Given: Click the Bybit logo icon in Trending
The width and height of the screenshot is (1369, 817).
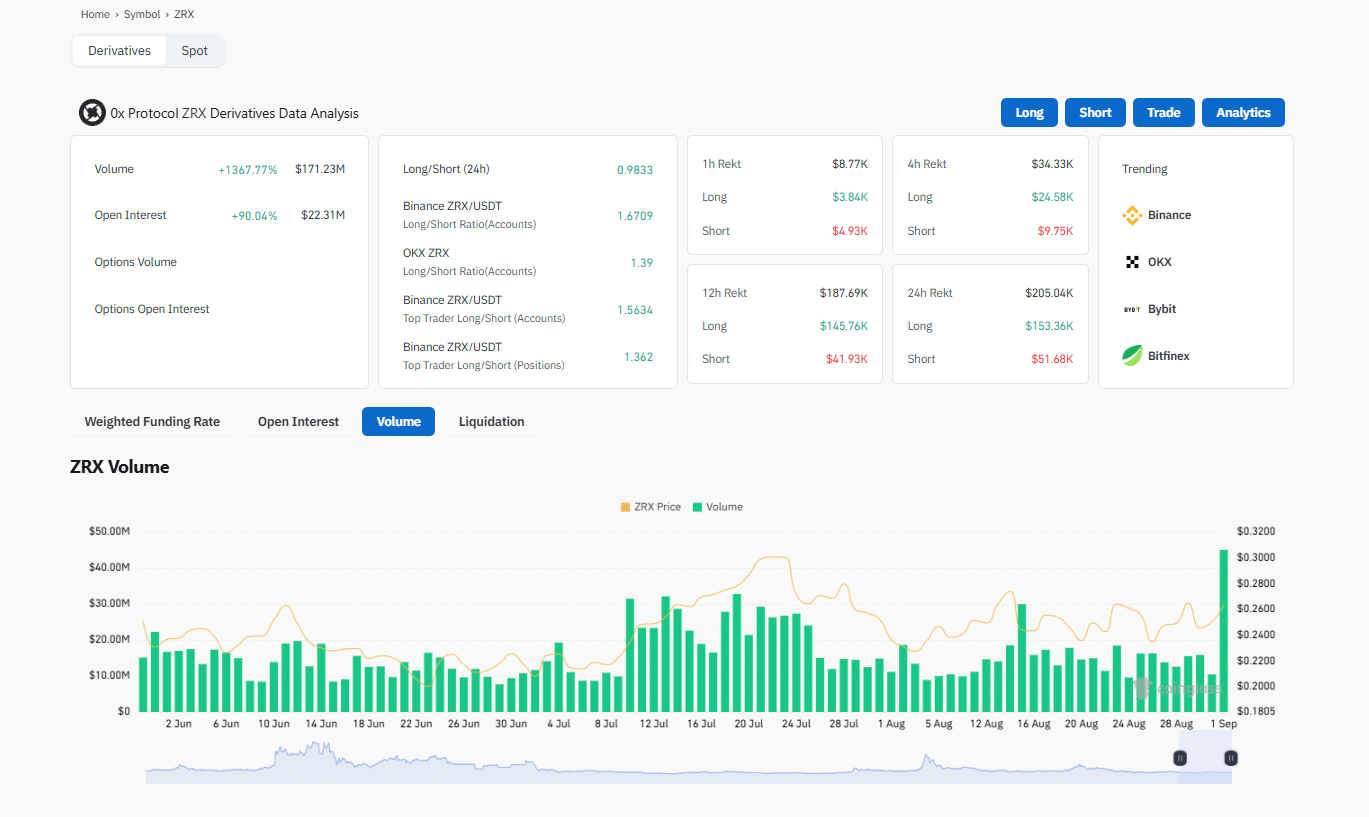Looking at the screenshot, I should pyautogui.click(x=1132, y=309).
